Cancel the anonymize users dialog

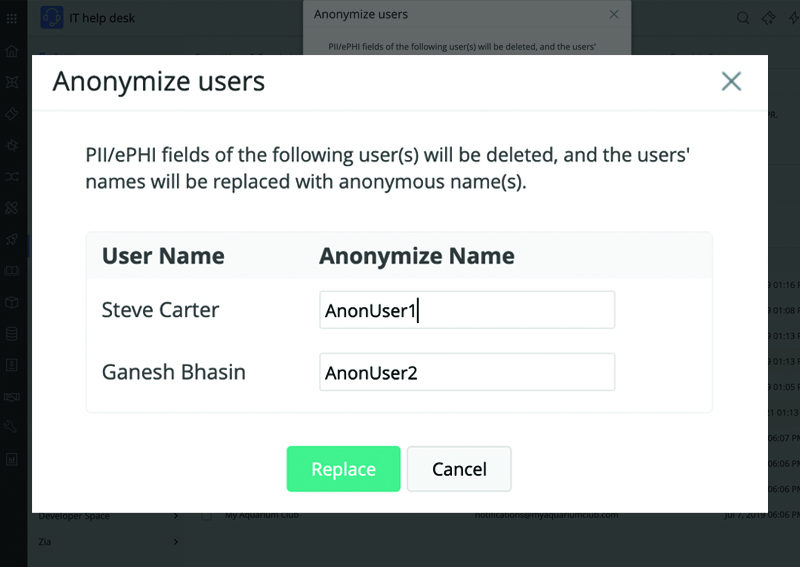459,469
